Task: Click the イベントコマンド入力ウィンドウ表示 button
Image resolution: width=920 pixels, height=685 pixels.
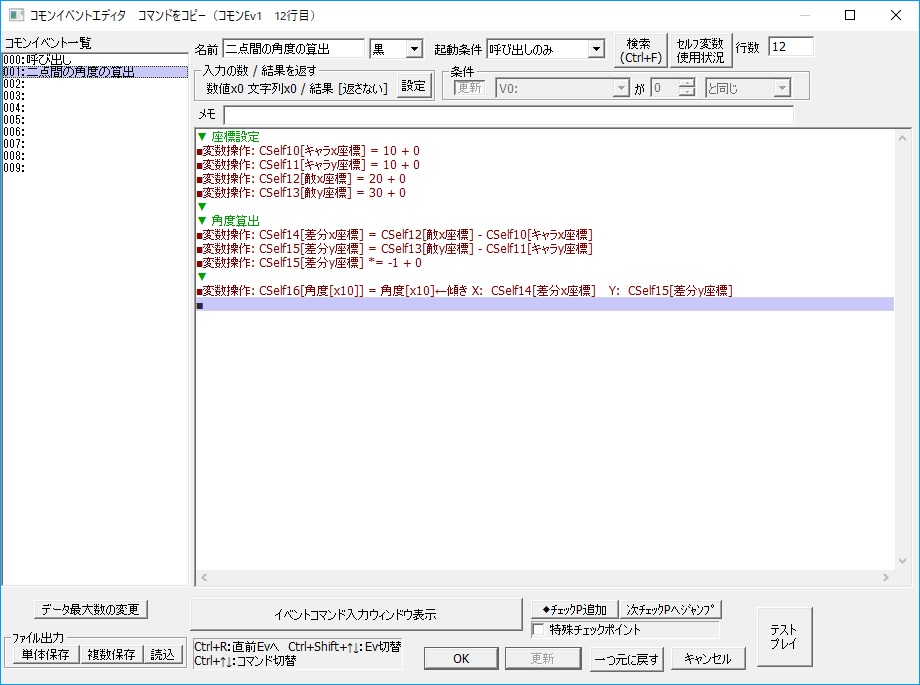Action: [356, 615]
